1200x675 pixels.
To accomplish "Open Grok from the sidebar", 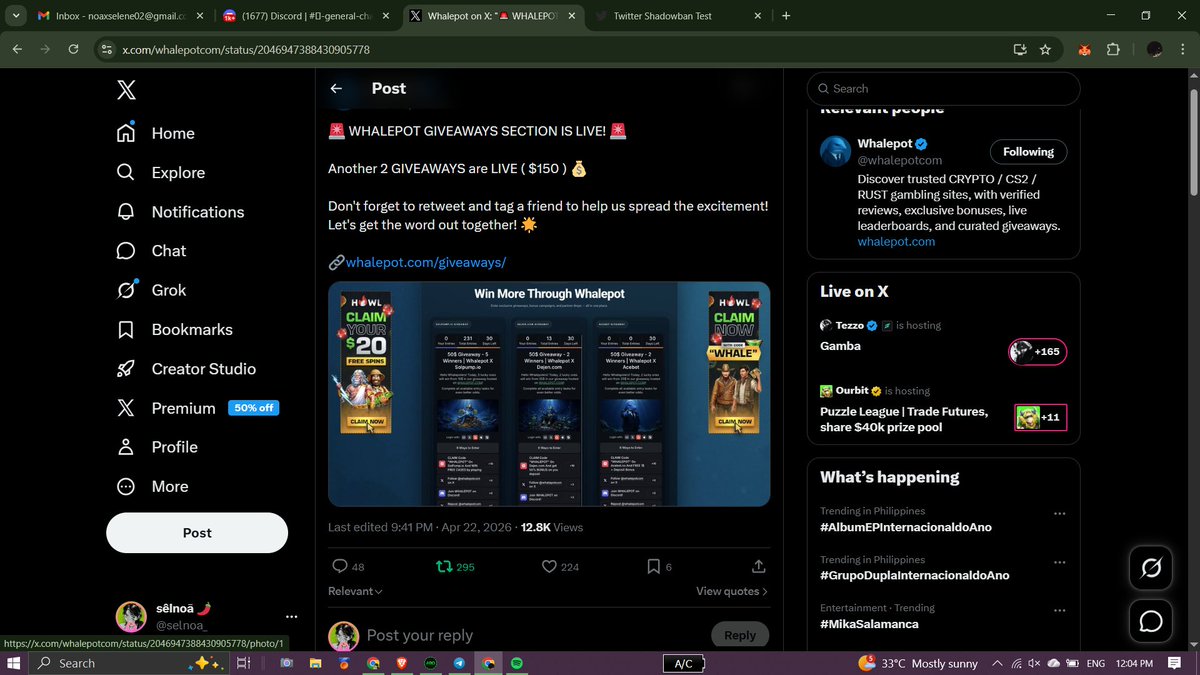I will 151,290.
